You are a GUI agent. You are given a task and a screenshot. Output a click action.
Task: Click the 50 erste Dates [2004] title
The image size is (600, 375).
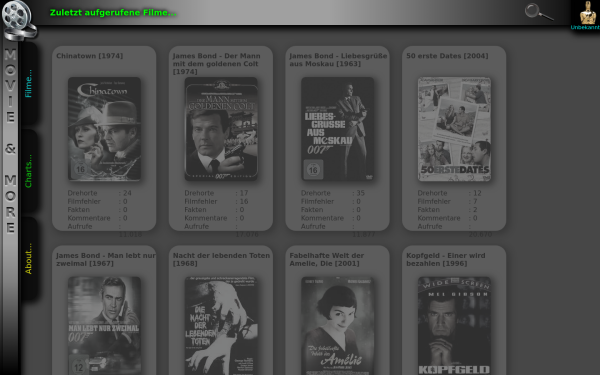click(447, 56)
